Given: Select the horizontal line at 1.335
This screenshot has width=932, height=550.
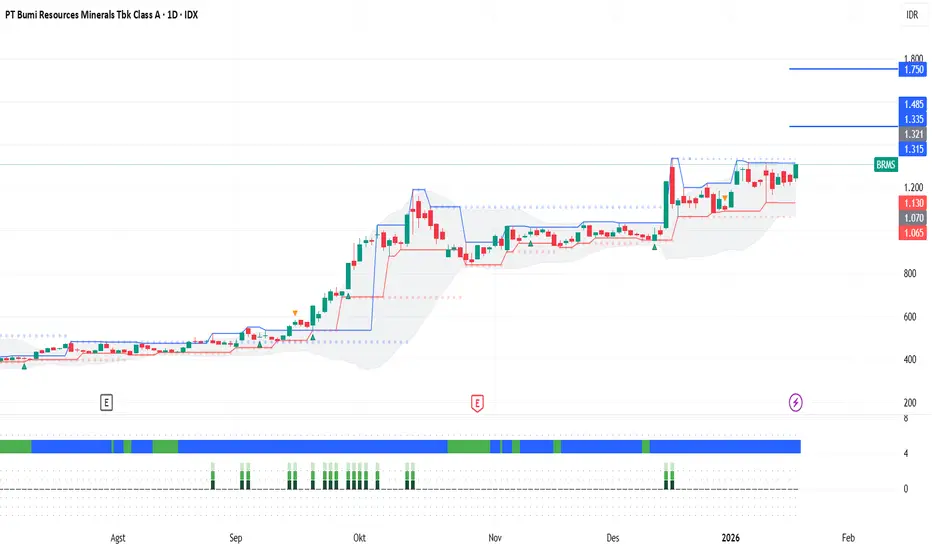Looking at the screenshot, I should (x=843, y=126).
